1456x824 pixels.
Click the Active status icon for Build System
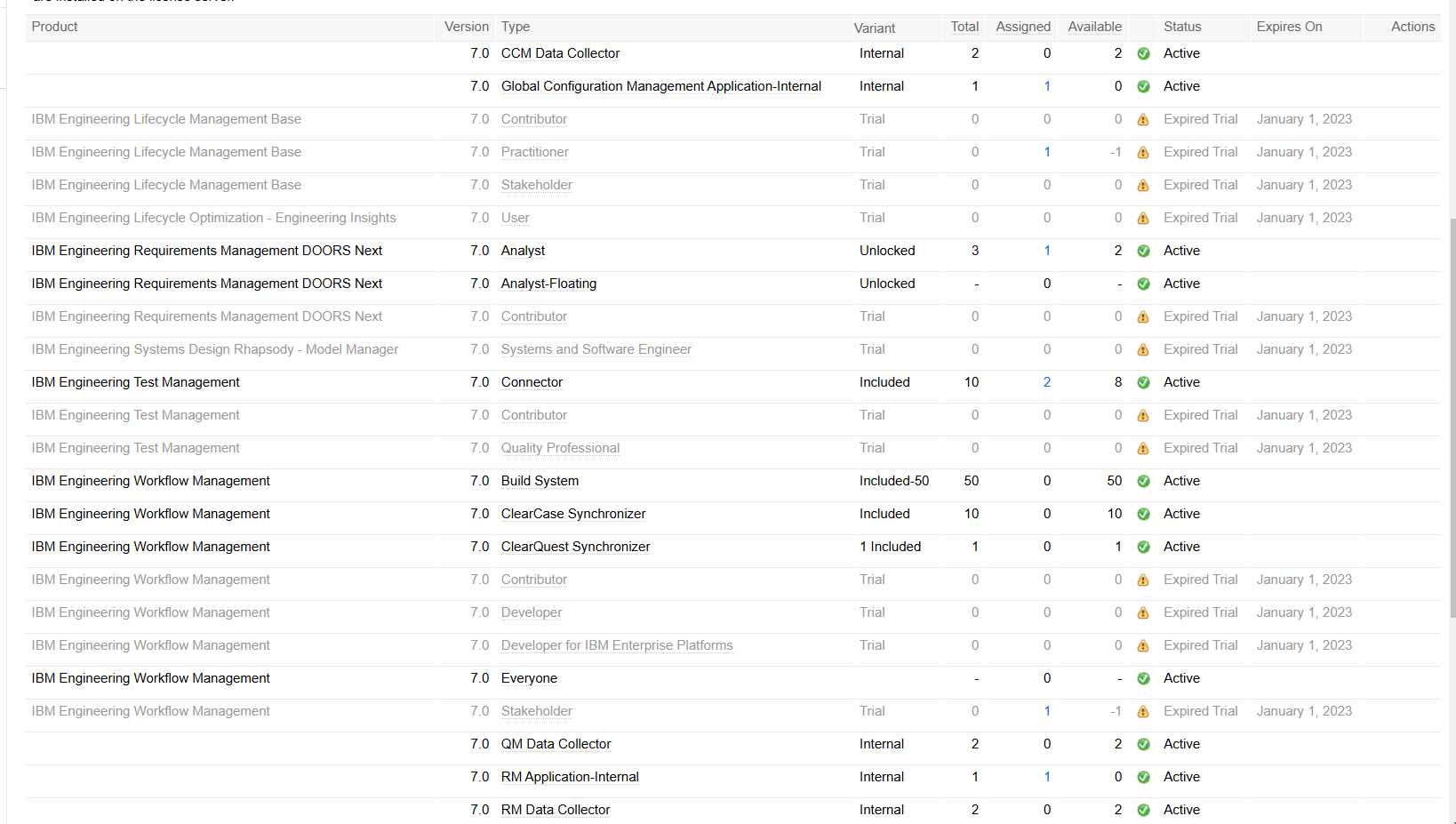1144,482
